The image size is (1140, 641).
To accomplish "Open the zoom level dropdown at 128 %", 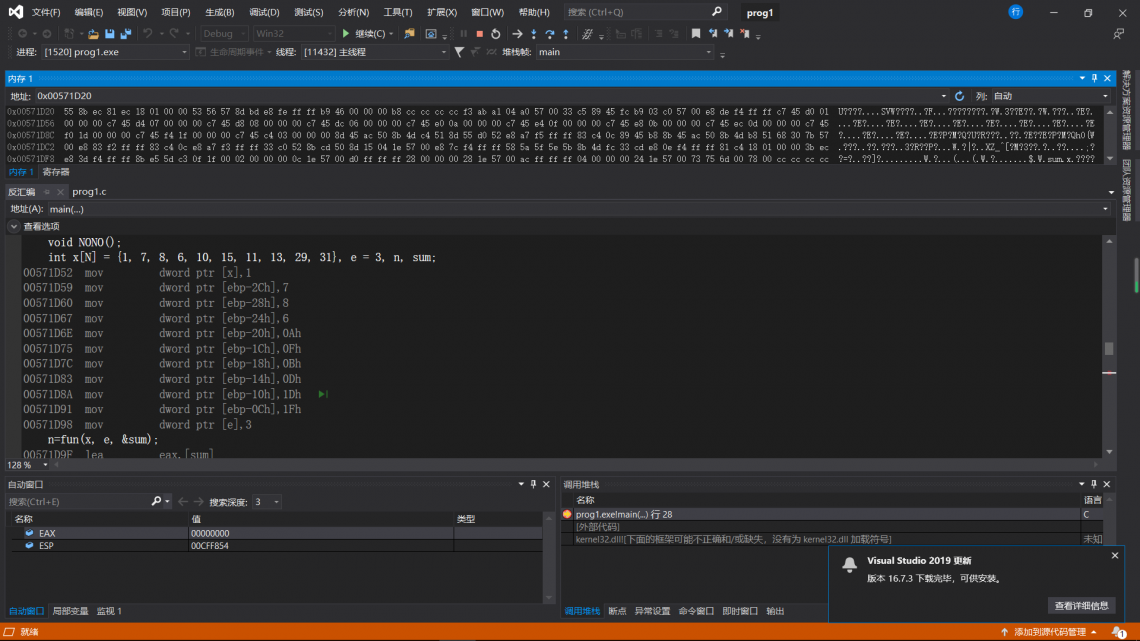I will (x=28, y=465).
